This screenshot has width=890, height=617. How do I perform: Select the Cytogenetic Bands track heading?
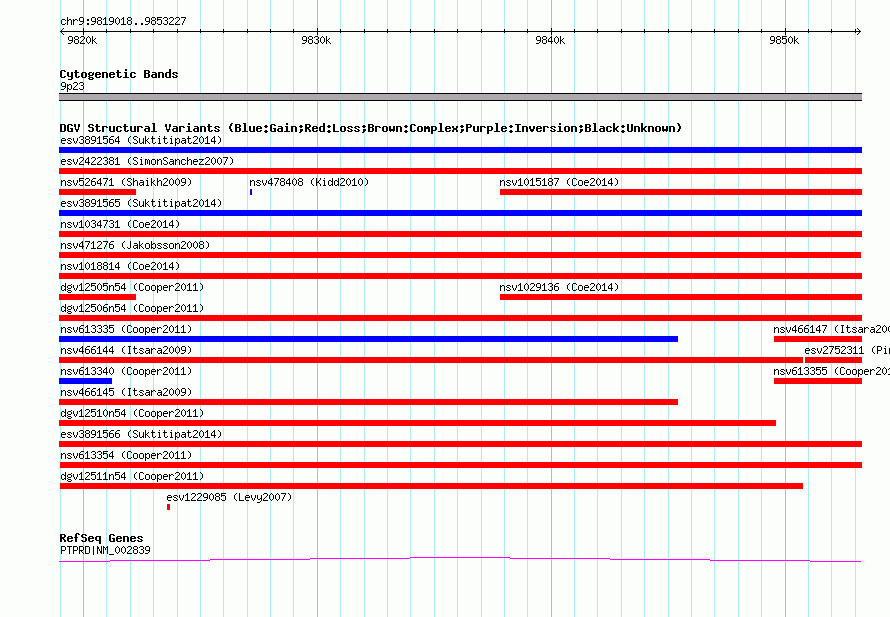tap(119, 74)
